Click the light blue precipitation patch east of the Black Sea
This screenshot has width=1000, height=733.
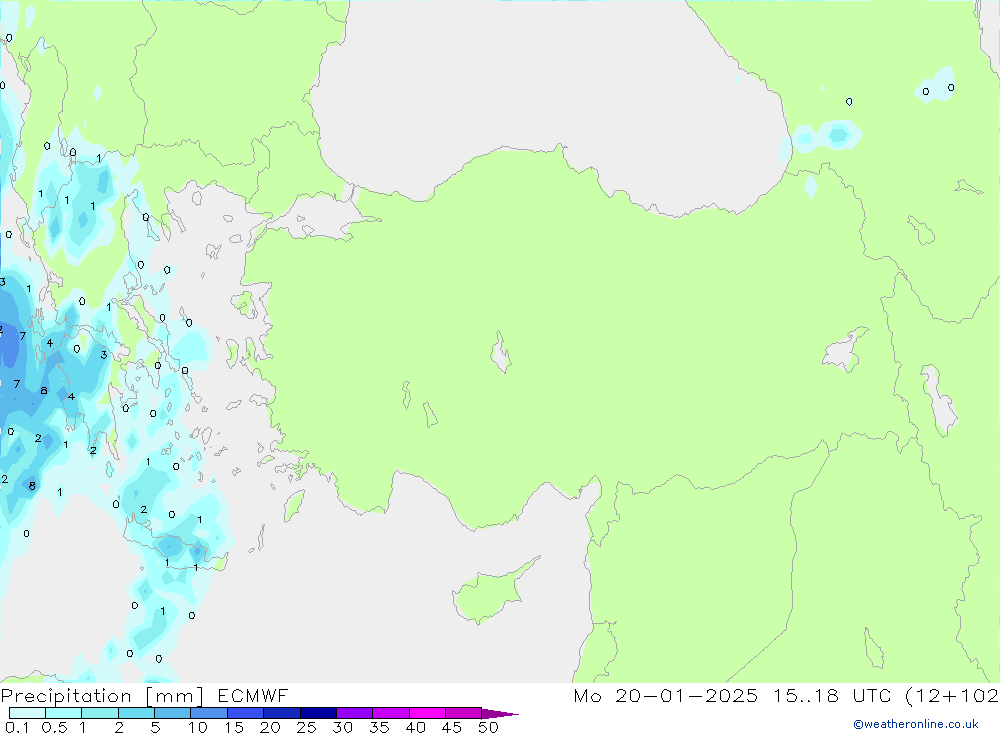pos(828,136)
